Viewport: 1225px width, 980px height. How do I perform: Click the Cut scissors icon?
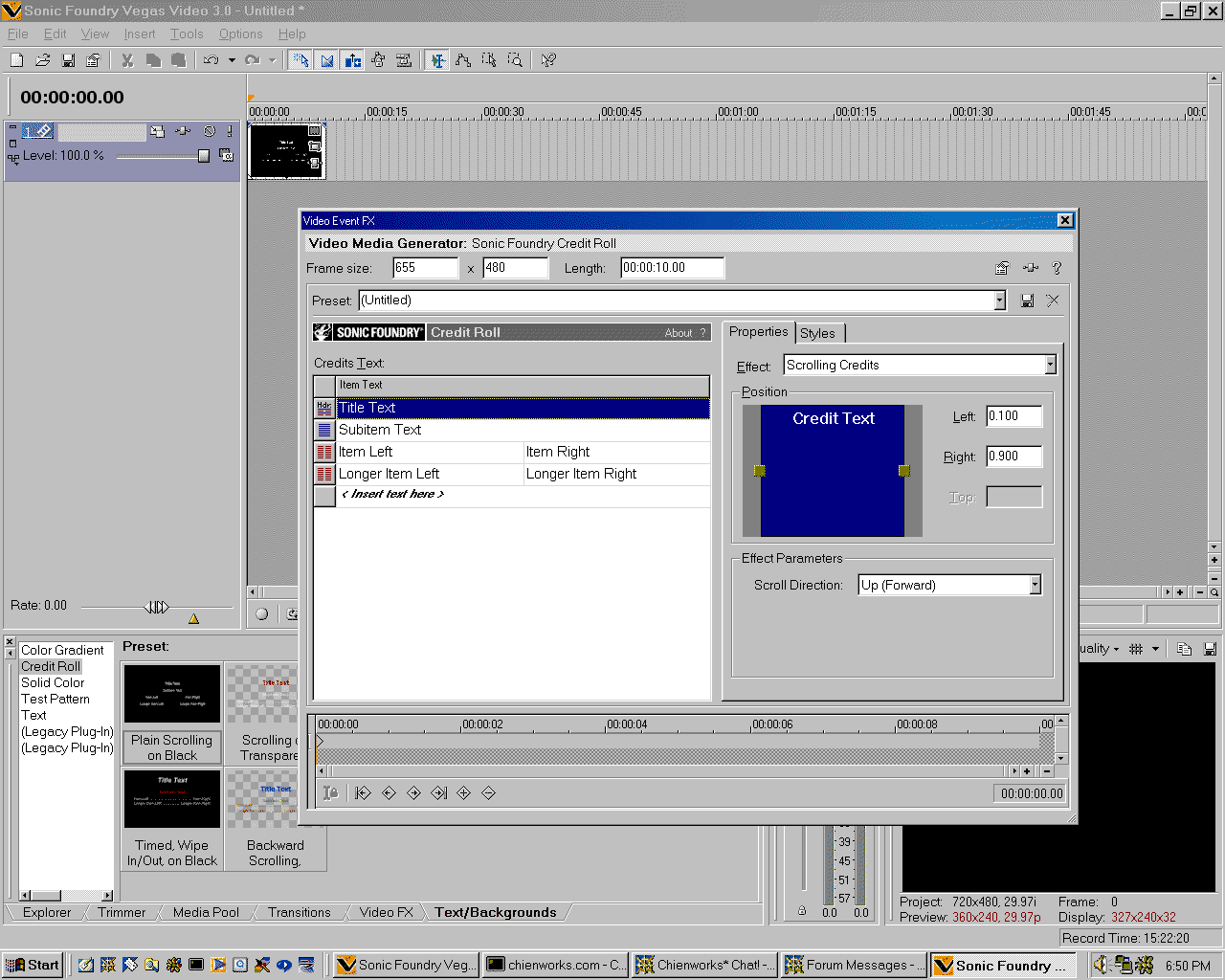pos(127,60)
